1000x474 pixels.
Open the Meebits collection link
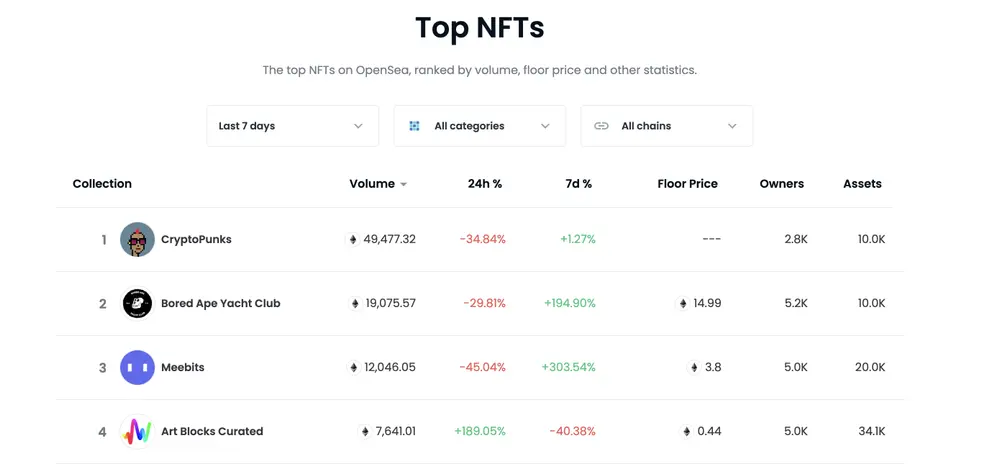pyautogui.click(x=183, y=368)
